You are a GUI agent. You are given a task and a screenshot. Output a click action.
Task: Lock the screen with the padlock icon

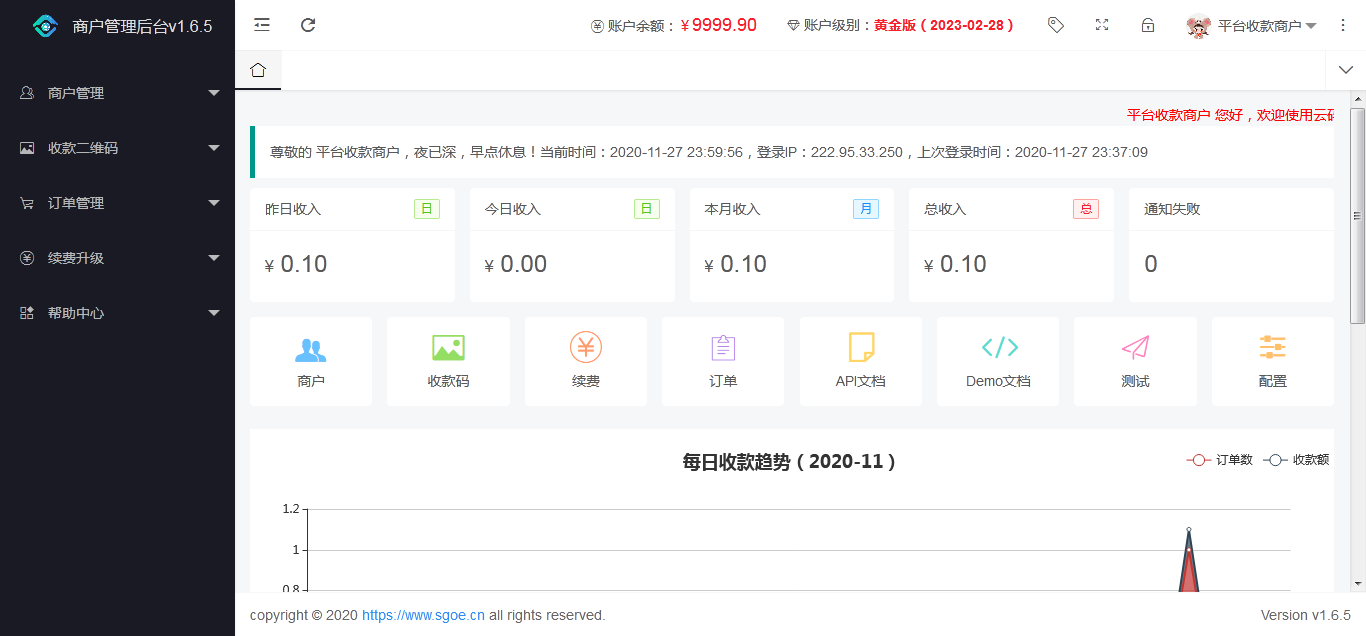(1147, 24)
